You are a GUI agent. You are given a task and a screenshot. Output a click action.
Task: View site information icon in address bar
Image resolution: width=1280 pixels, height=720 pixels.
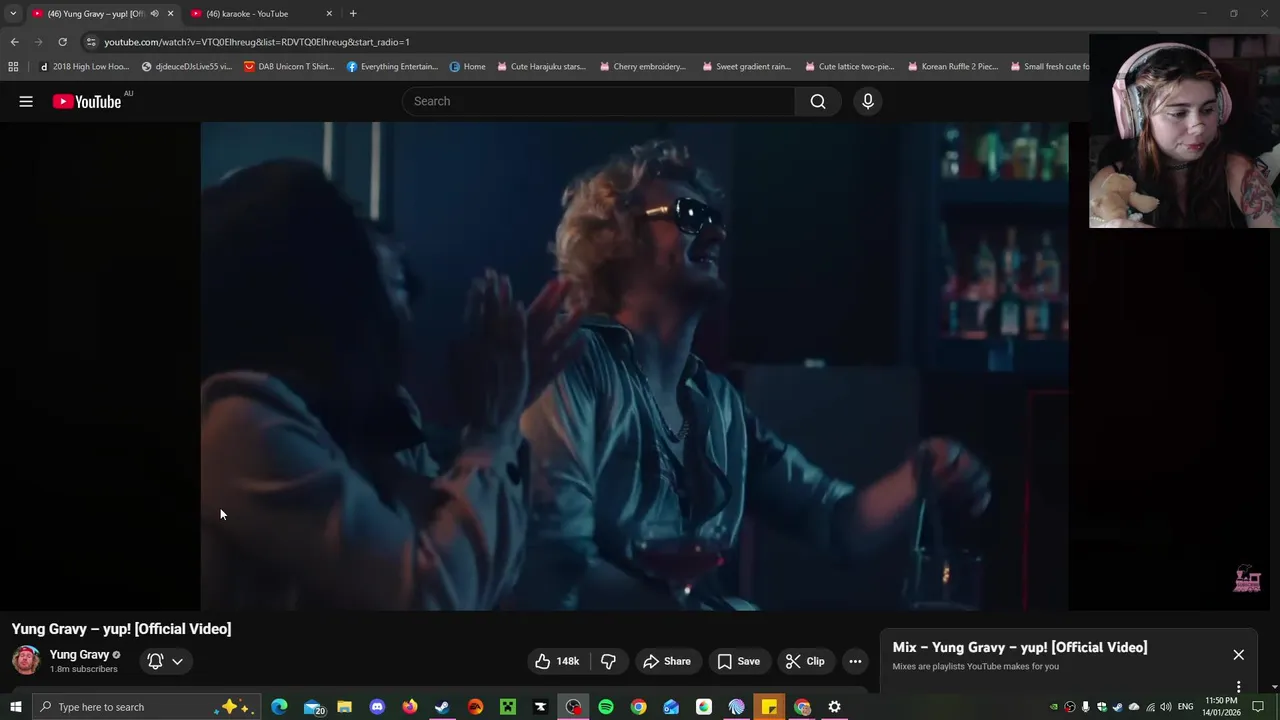(x=91, y=42)
